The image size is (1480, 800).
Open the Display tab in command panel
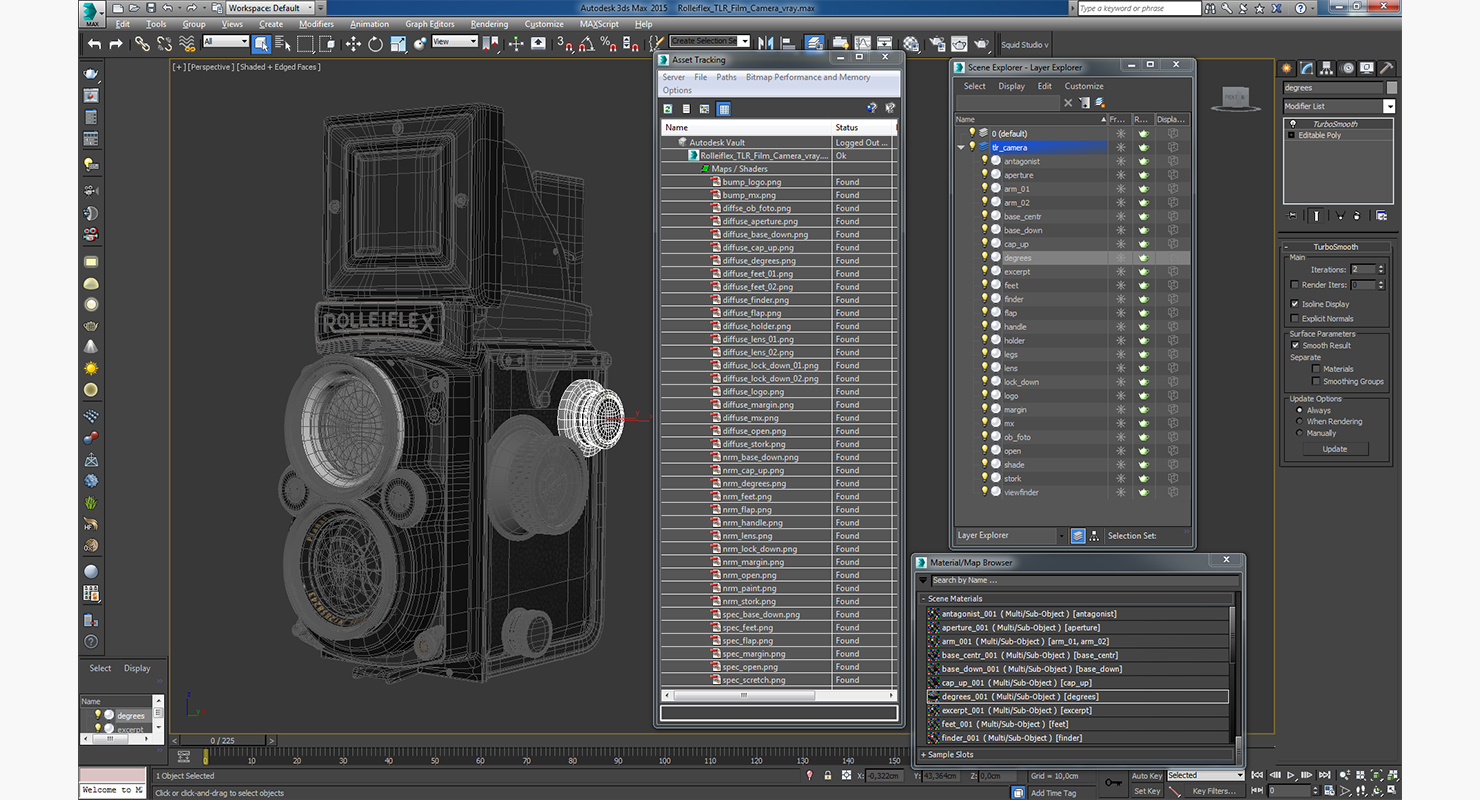[1367, 68]
